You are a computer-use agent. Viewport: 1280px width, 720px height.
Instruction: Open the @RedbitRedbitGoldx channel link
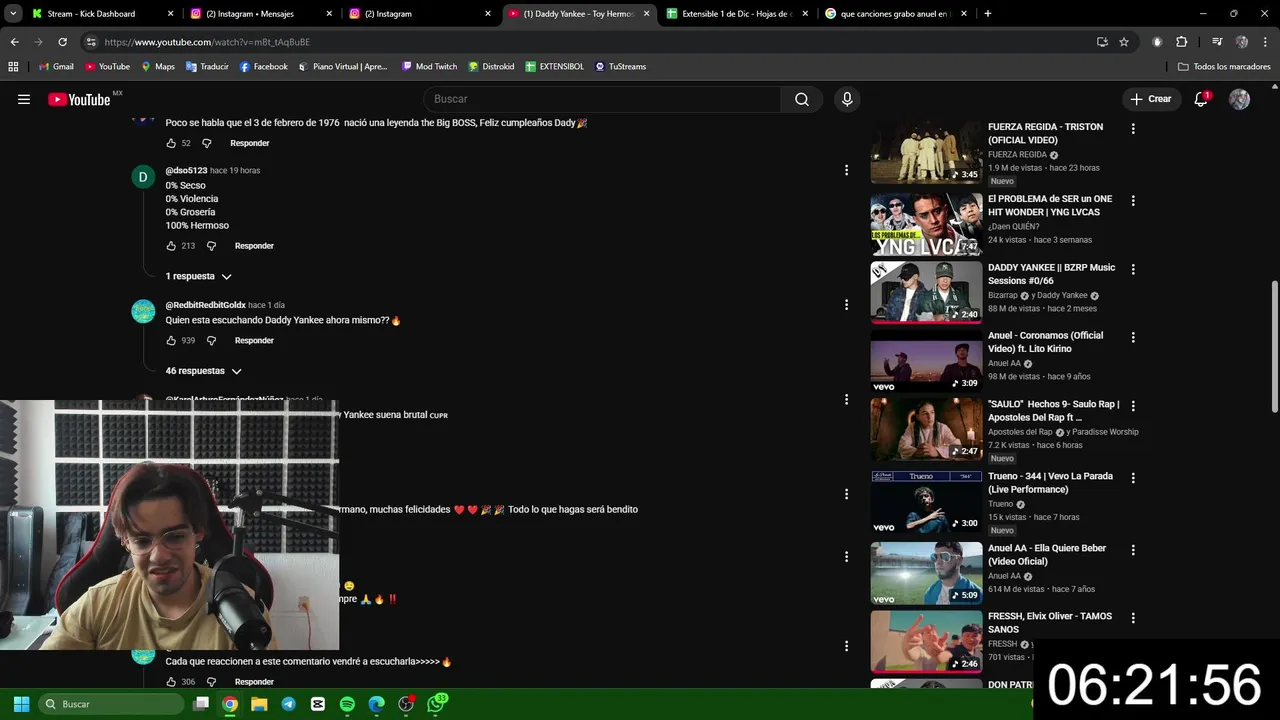pos(205,305)
